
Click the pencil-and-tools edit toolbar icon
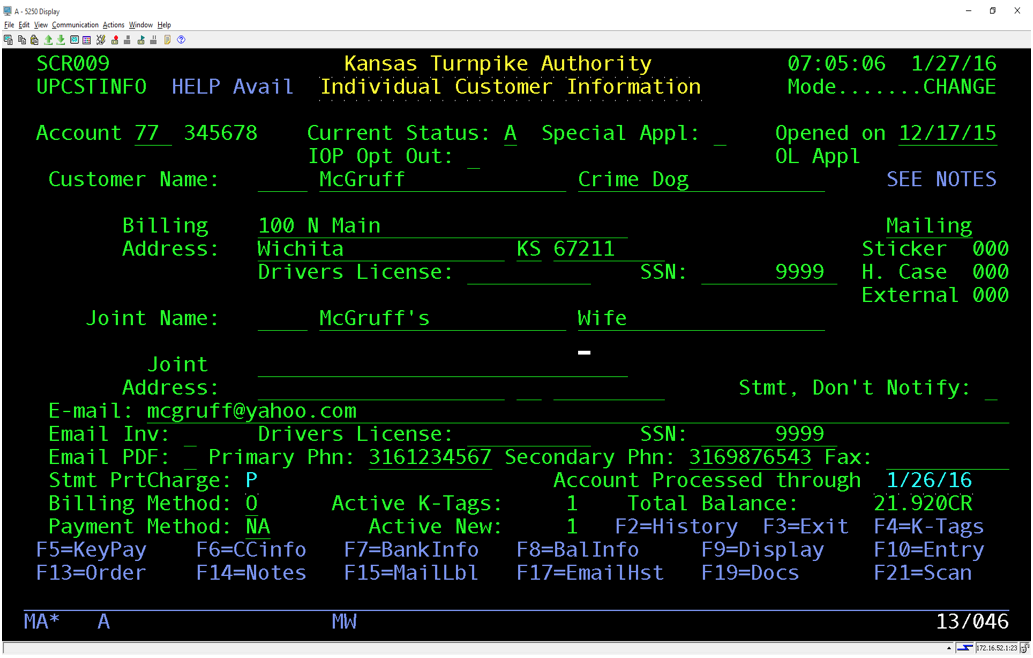(x=101, y=40)
